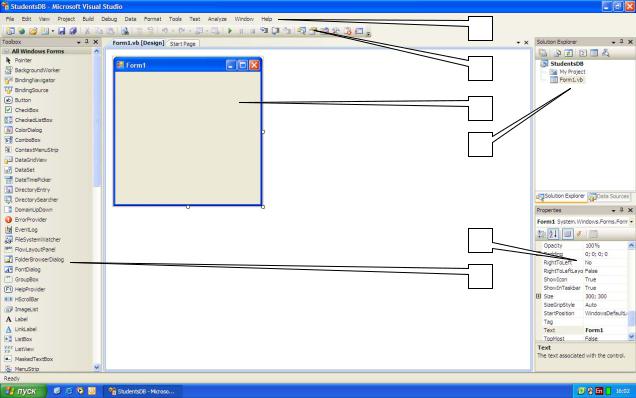Image resolution: width=636 pixels, height=398 pixels.
Task: Switch to Data Sources tab
Action: pos(609,197)
